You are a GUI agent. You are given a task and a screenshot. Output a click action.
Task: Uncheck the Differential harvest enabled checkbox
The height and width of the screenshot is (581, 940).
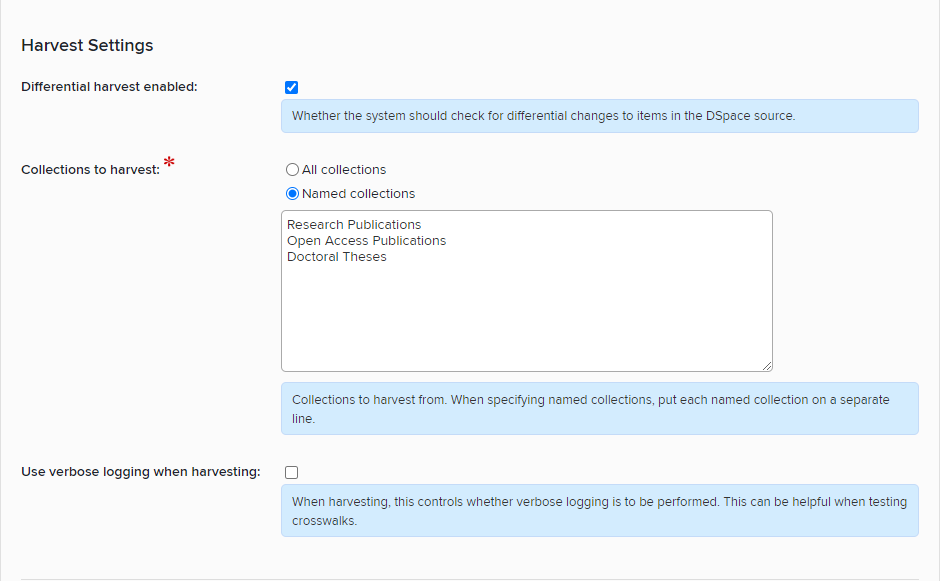click(291, 87)
